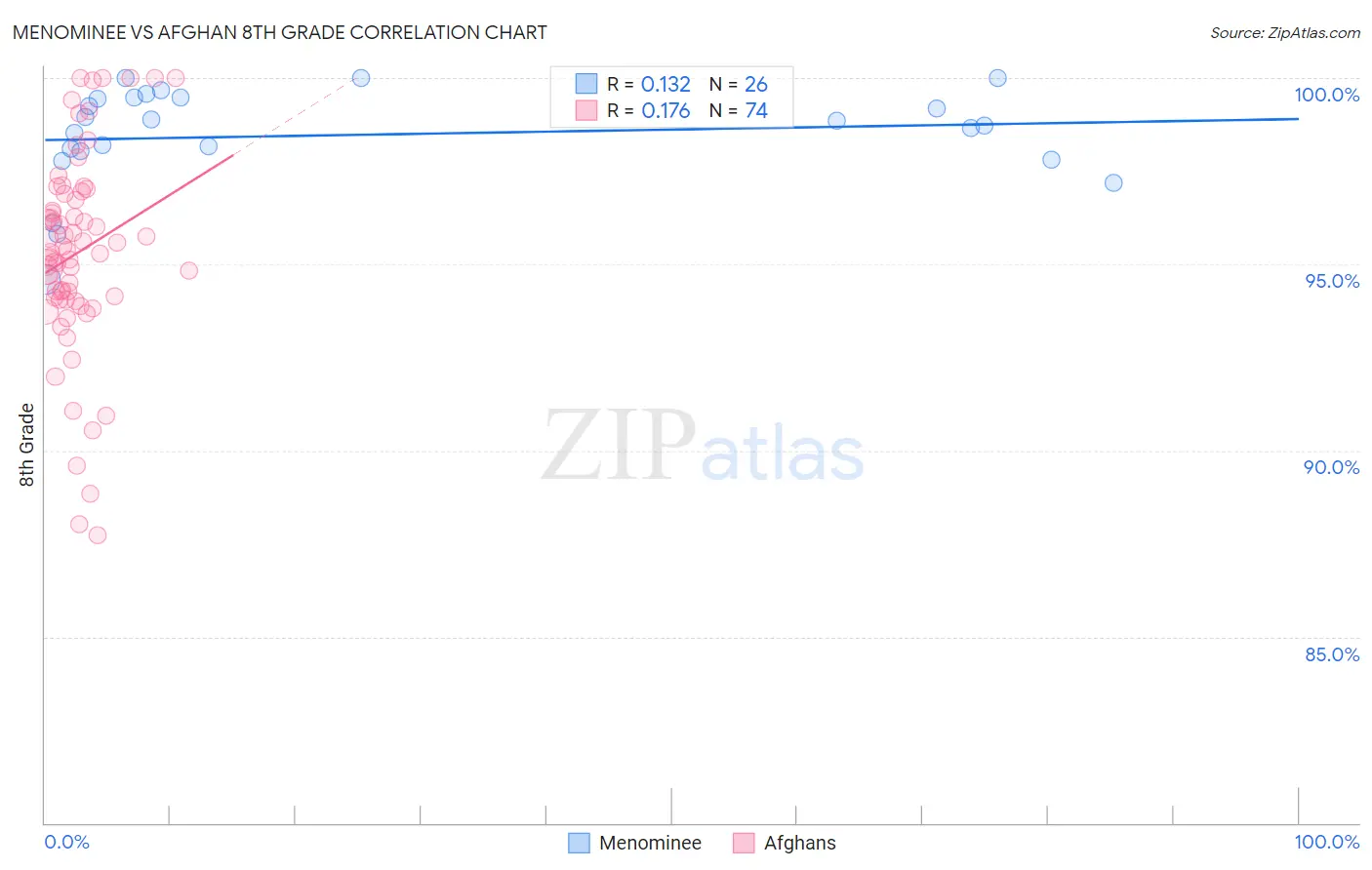Click the N = 74 sample count
The image size is (1372, 870).
[x=739, y=110]
